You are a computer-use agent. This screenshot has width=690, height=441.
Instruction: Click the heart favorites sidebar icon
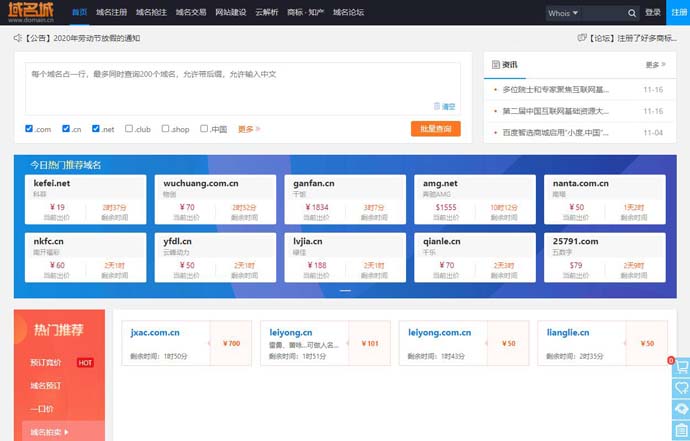[682, 388]
